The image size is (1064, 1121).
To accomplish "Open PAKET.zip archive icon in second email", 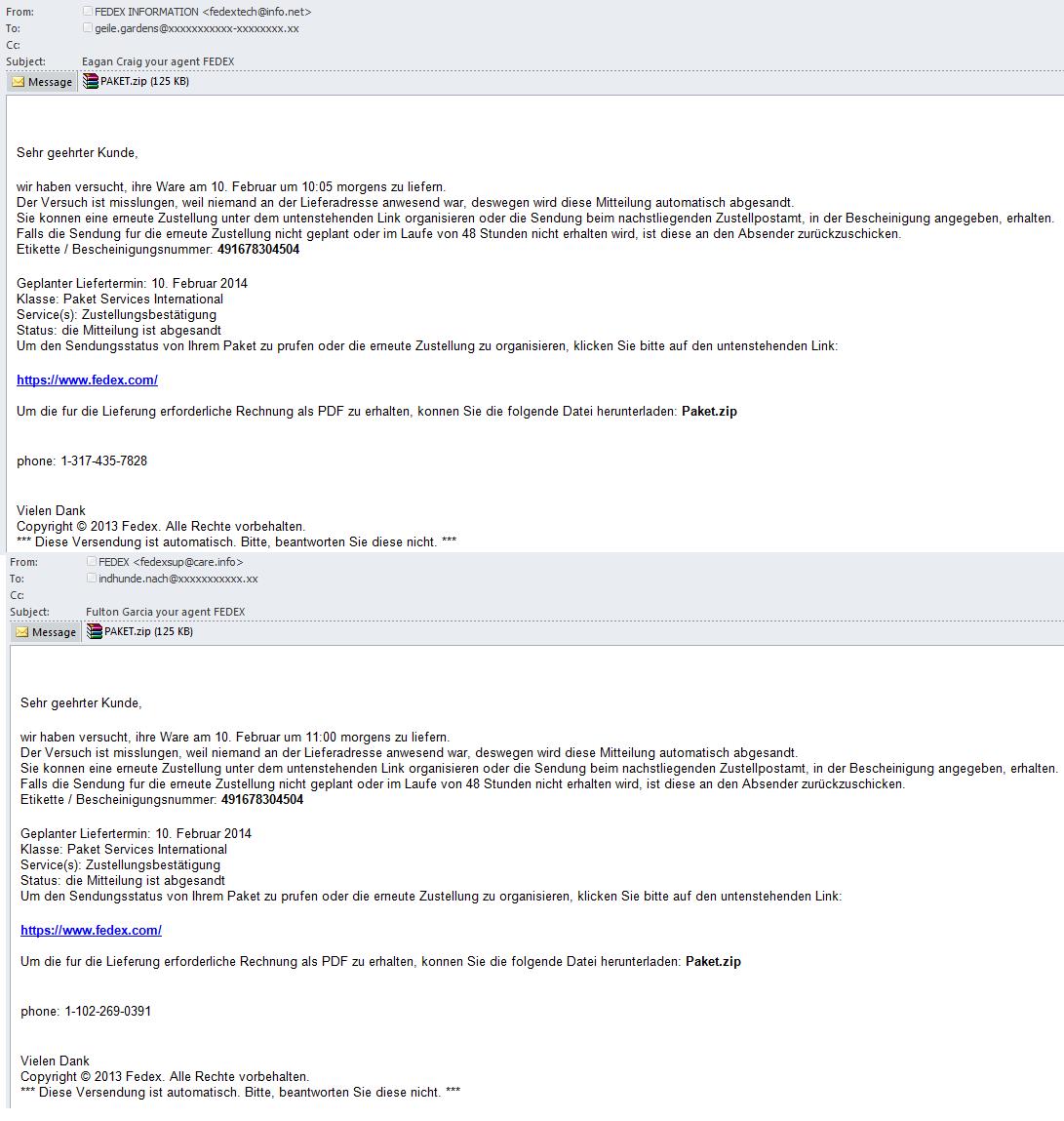I will [95, 631].
